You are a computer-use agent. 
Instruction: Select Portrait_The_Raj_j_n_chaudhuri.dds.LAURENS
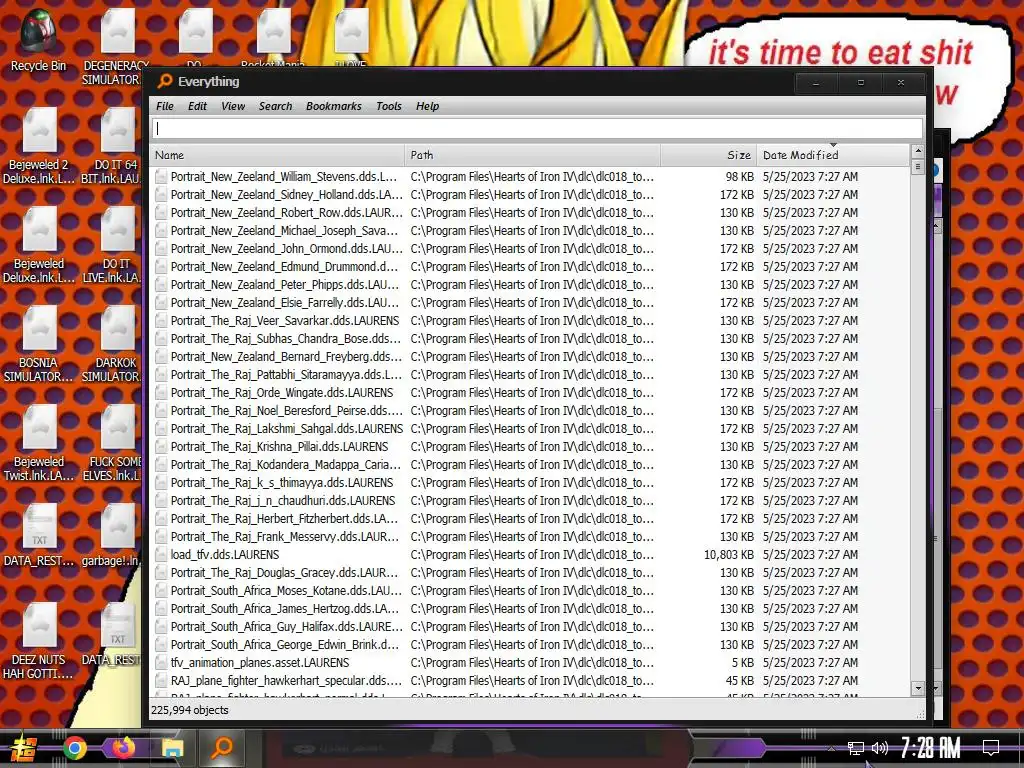[x=283, y=500]
